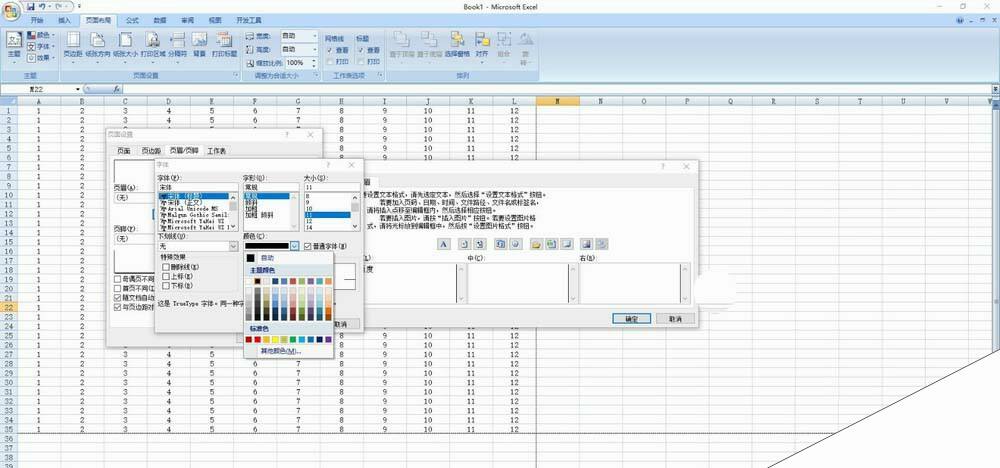Enable 删除线 strikethrough in font dialog
The height and width of the screenshot is (468, 1000).
click(x=166, y=267)
